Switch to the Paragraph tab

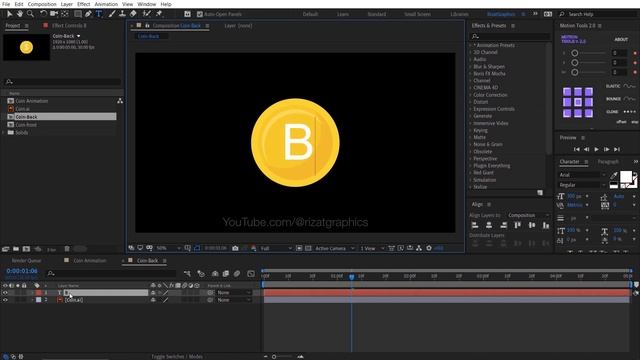[608, 162]
